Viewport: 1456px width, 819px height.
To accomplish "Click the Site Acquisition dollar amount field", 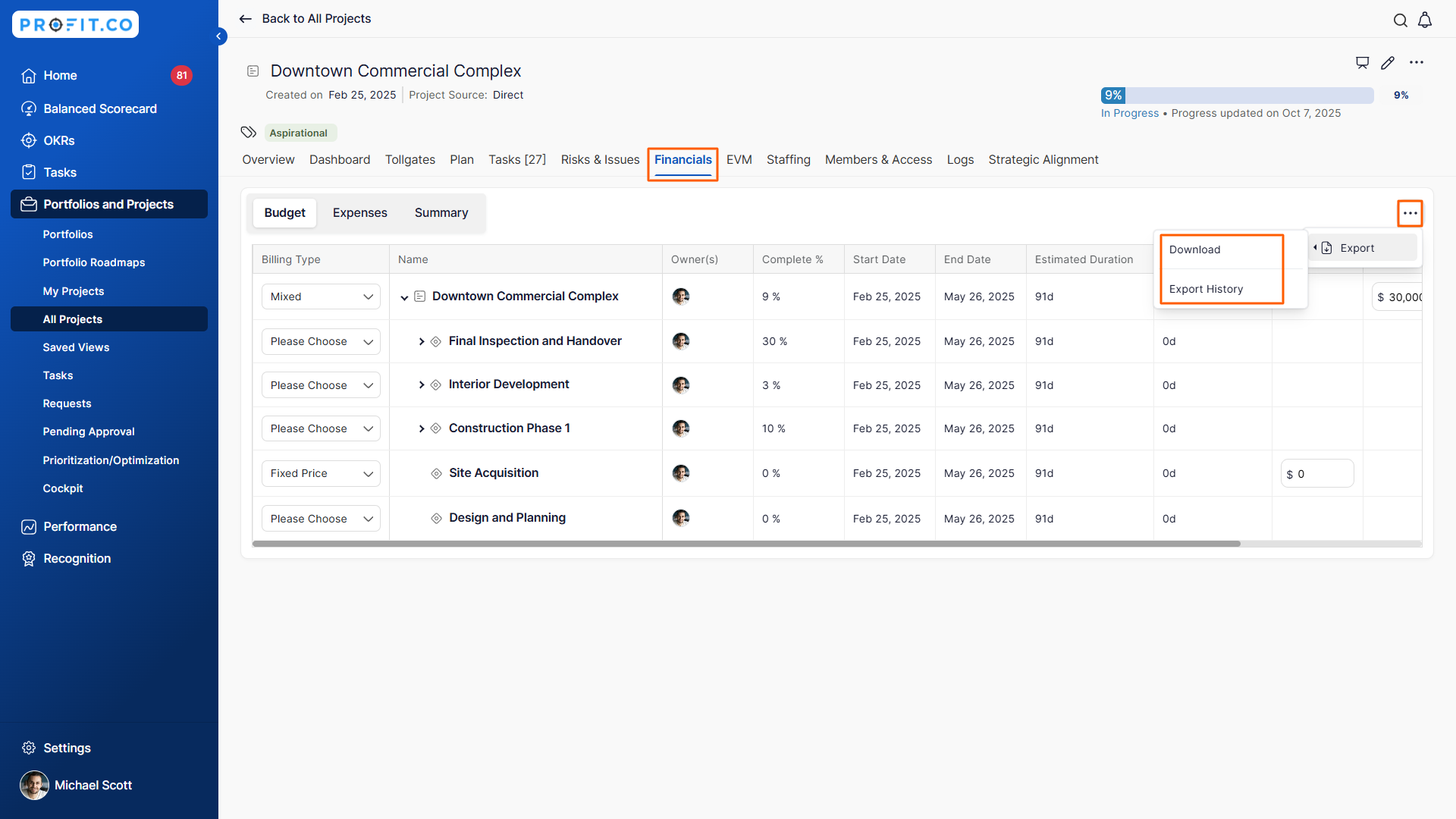I will [1317, 474].
